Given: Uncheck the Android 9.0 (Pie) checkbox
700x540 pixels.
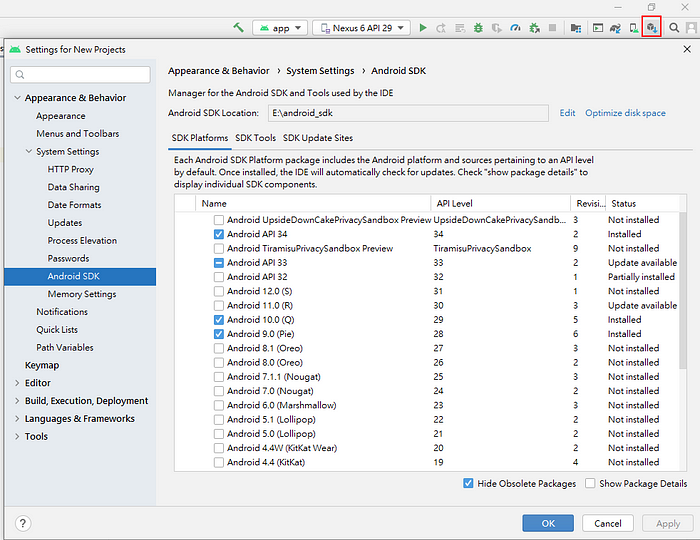Looking at the screenshot, I should tap(219, 334).
